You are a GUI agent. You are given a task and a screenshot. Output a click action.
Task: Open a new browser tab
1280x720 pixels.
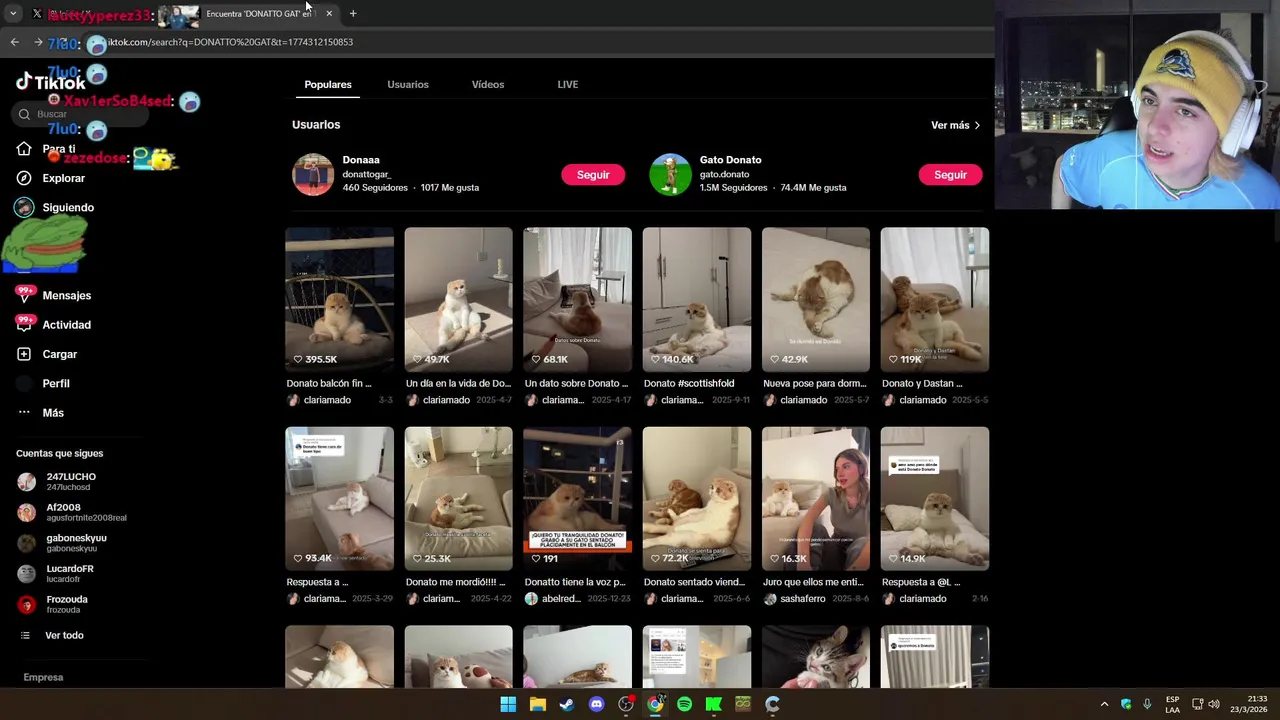pos(353,14)
